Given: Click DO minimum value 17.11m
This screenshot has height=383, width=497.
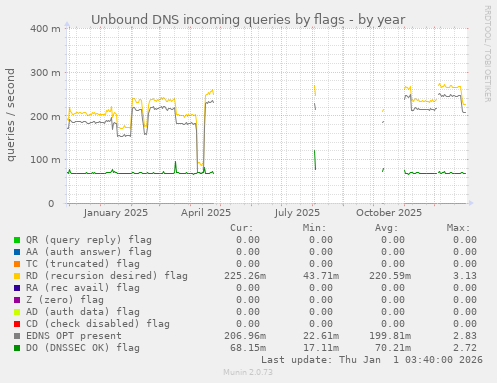Looking at the screenshot, I should [321, 348].
